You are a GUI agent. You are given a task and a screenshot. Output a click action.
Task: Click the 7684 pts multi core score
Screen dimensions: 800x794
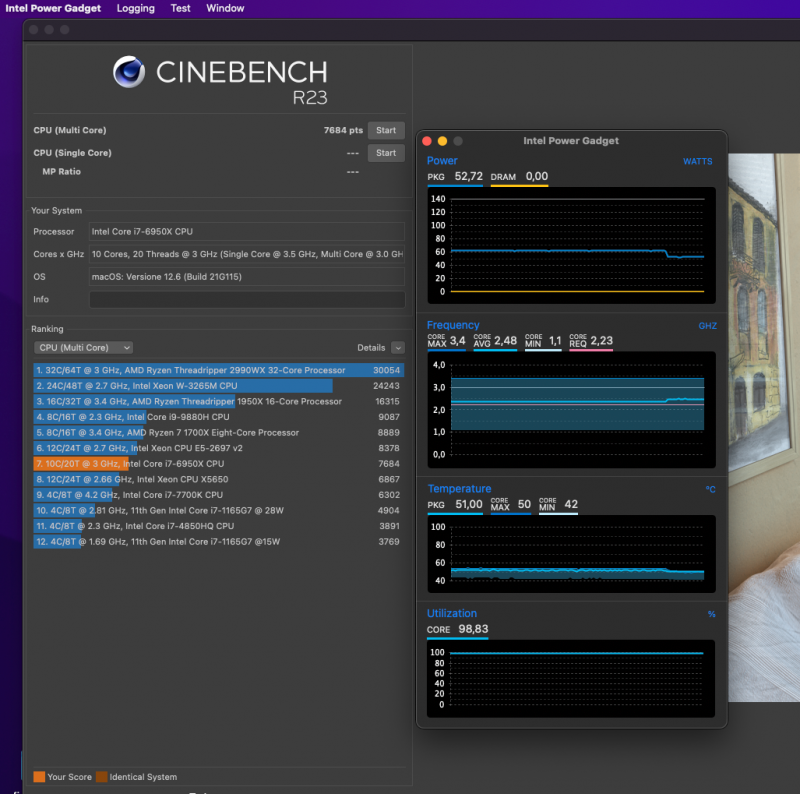coord(343,130)
